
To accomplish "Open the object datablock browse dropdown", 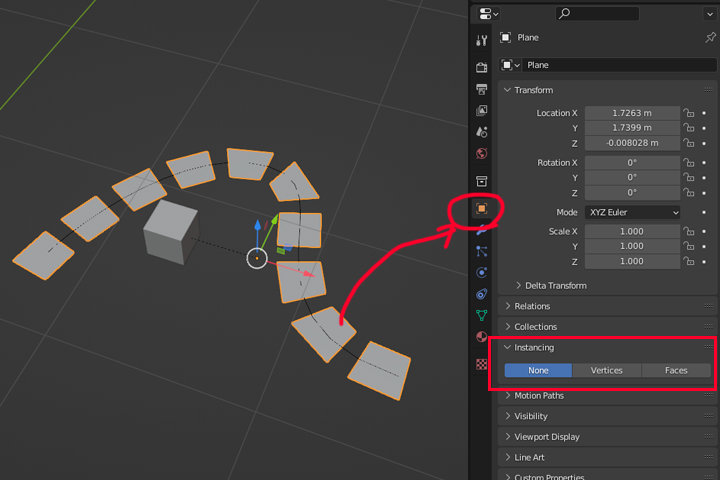I will [511, 65].
